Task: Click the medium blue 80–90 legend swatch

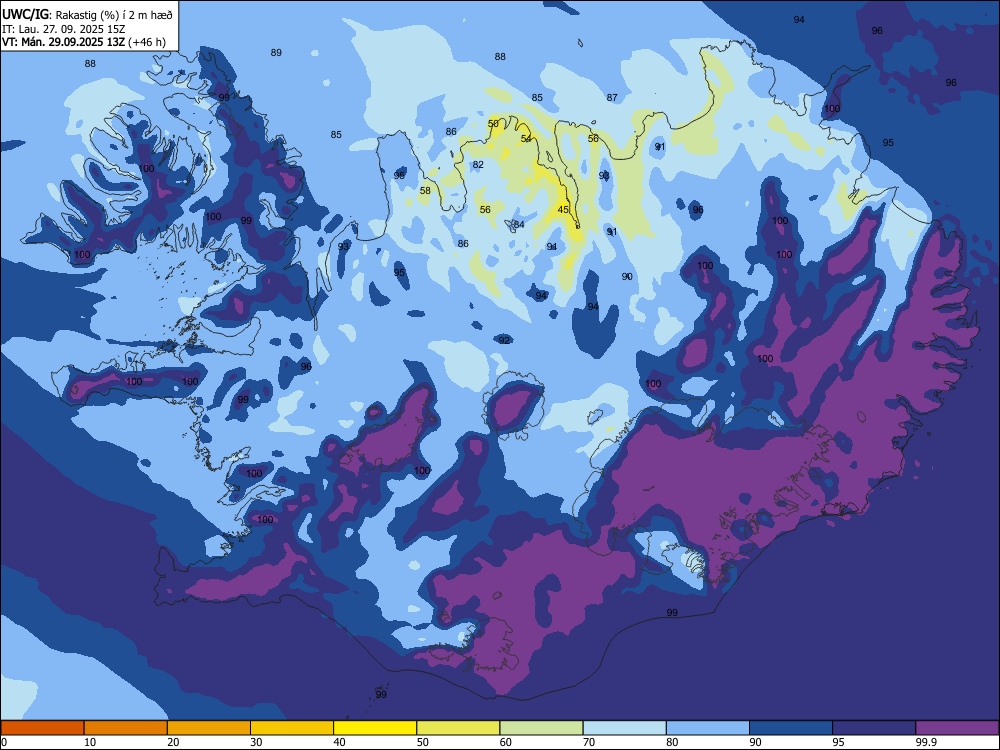Action: click(x=708, y=728)
